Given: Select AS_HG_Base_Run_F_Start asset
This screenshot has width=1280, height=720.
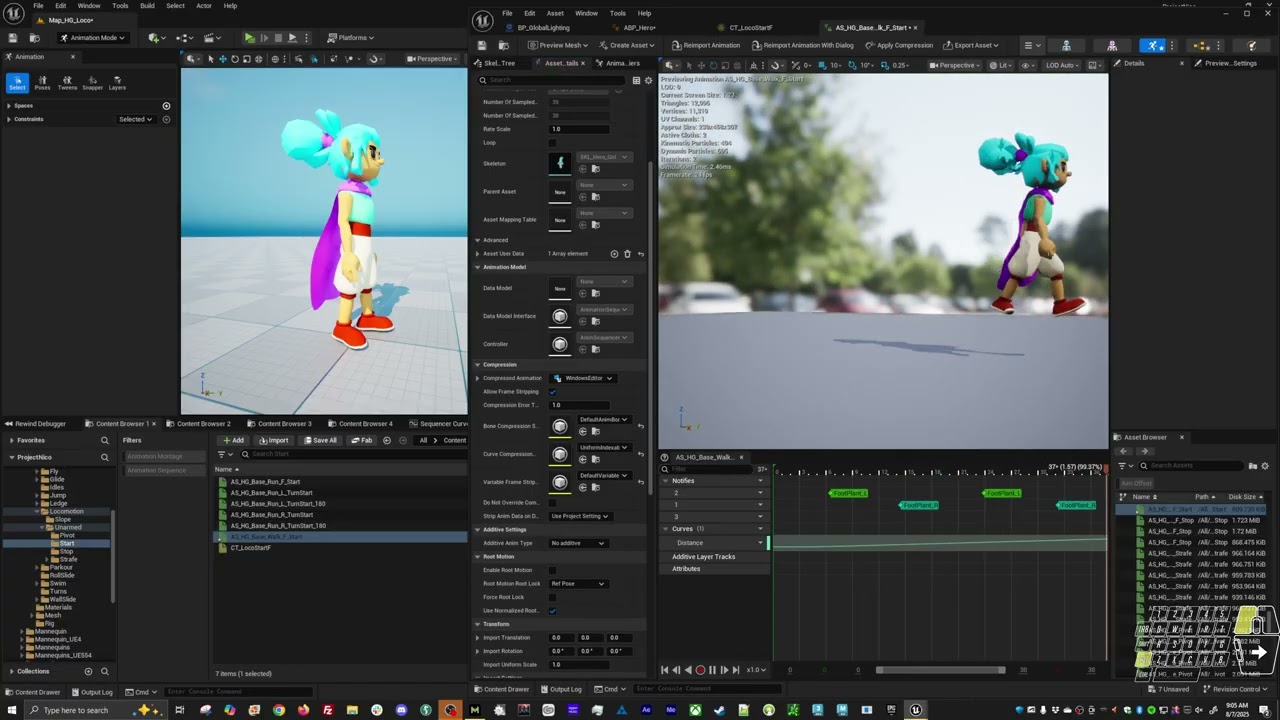Looking at the screenshot, I should click(265, 482).
